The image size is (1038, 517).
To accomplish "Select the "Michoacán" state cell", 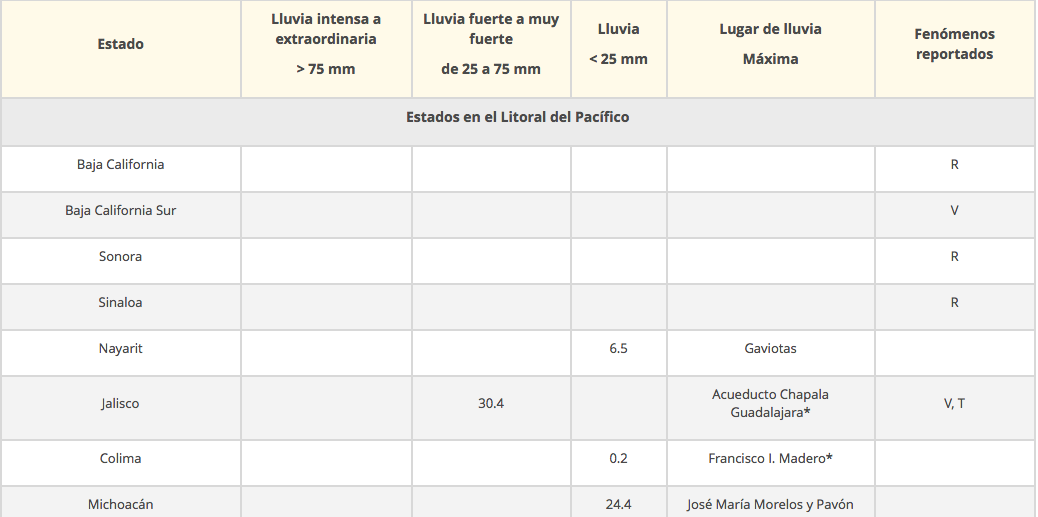I will pos(120,504).
